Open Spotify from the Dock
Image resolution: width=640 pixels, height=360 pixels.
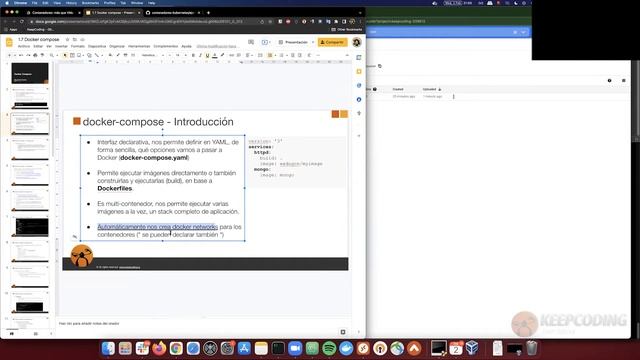(329, 348)
